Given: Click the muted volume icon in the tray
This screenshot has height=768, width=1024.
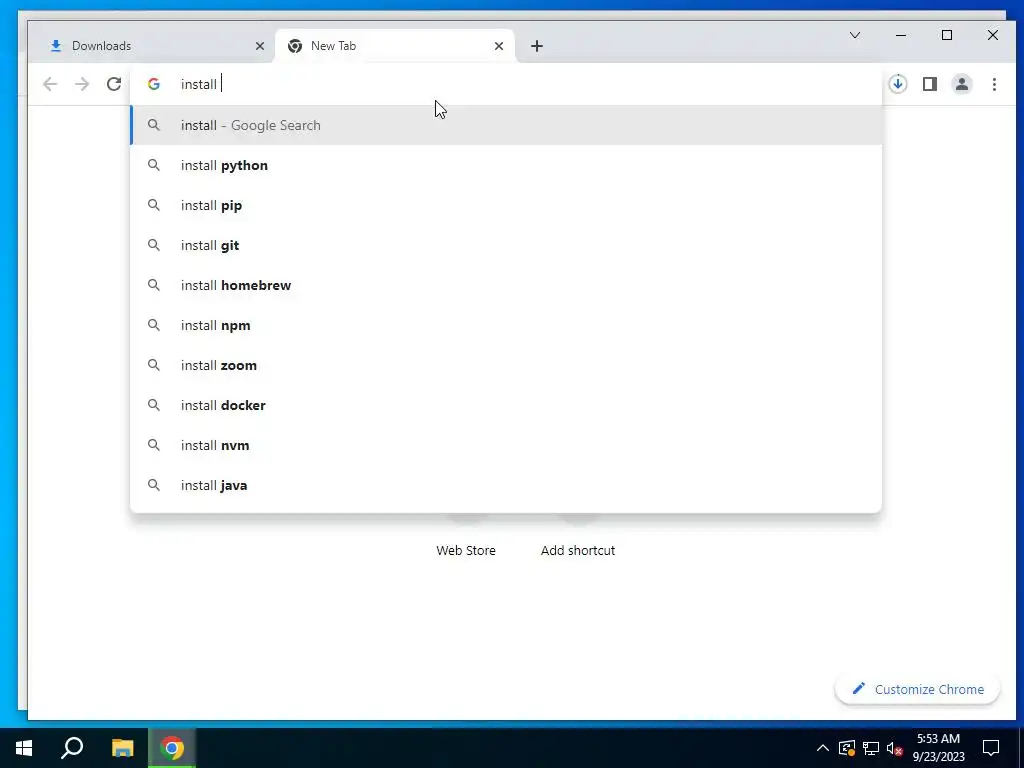Looking at the screenshot, I should (x=894, y=748).
